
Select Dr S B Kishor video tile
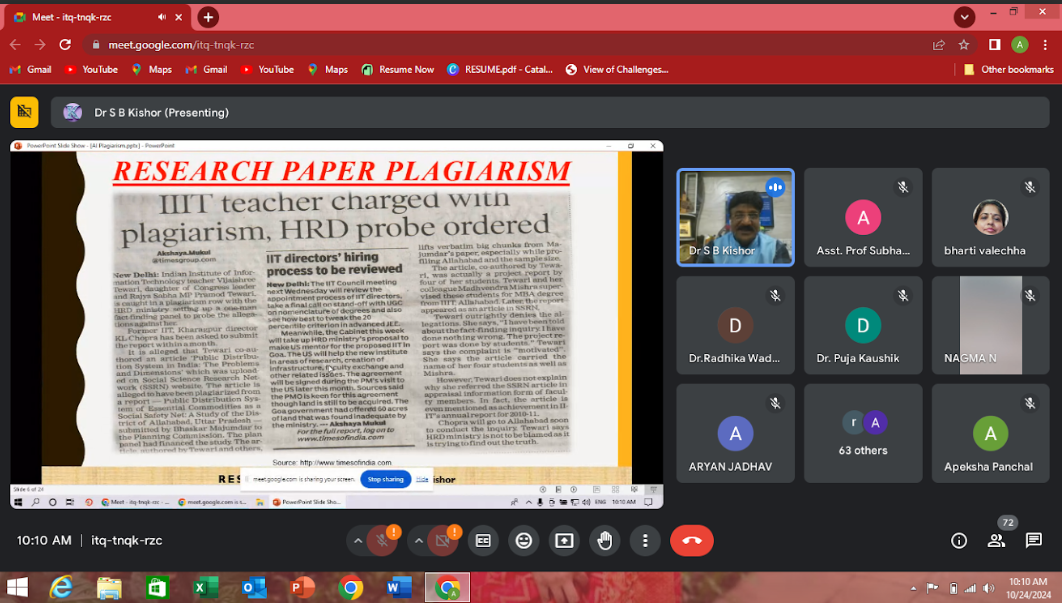point(735,217)
